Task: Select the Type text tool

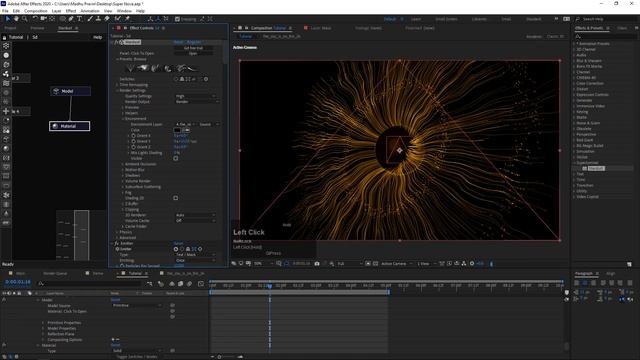Action: coord(79,19)
